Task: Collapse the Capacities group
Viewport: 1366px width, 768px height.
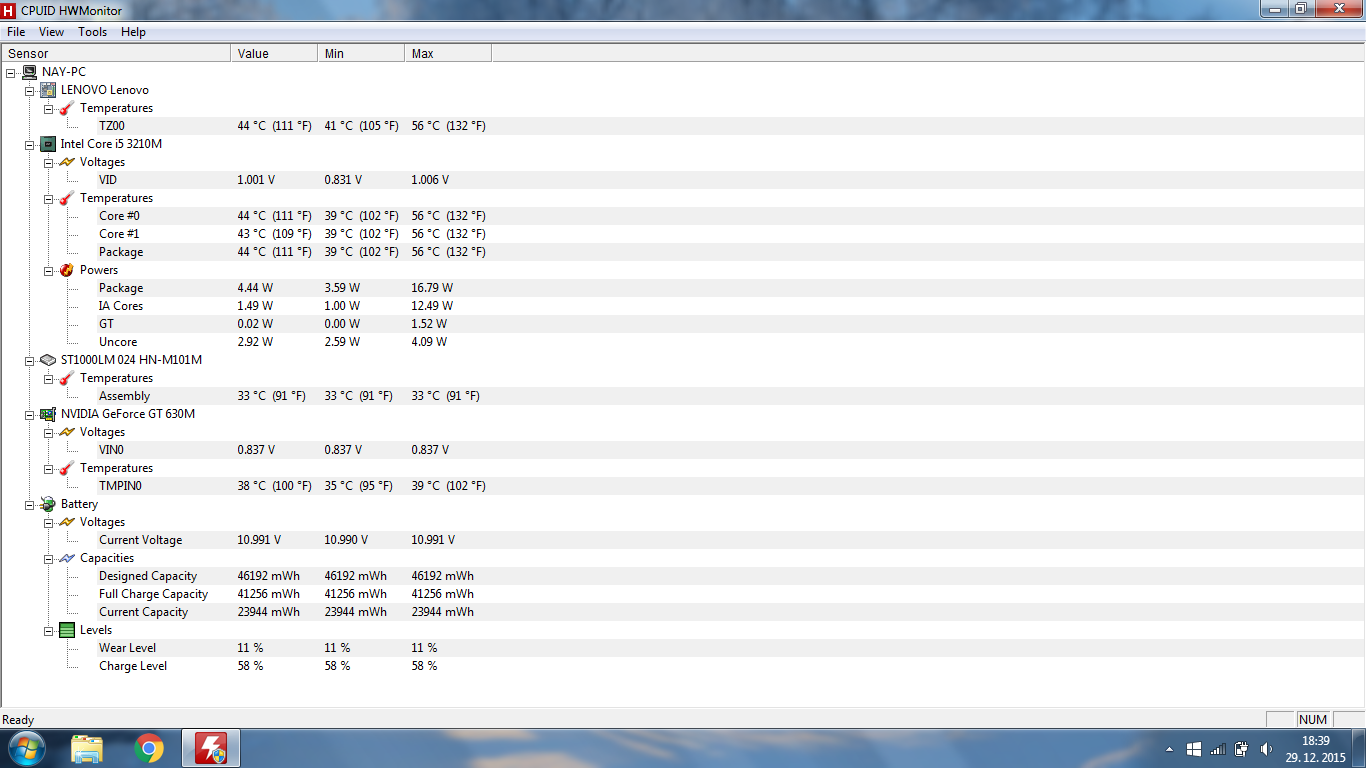Action: pos(48,558)
